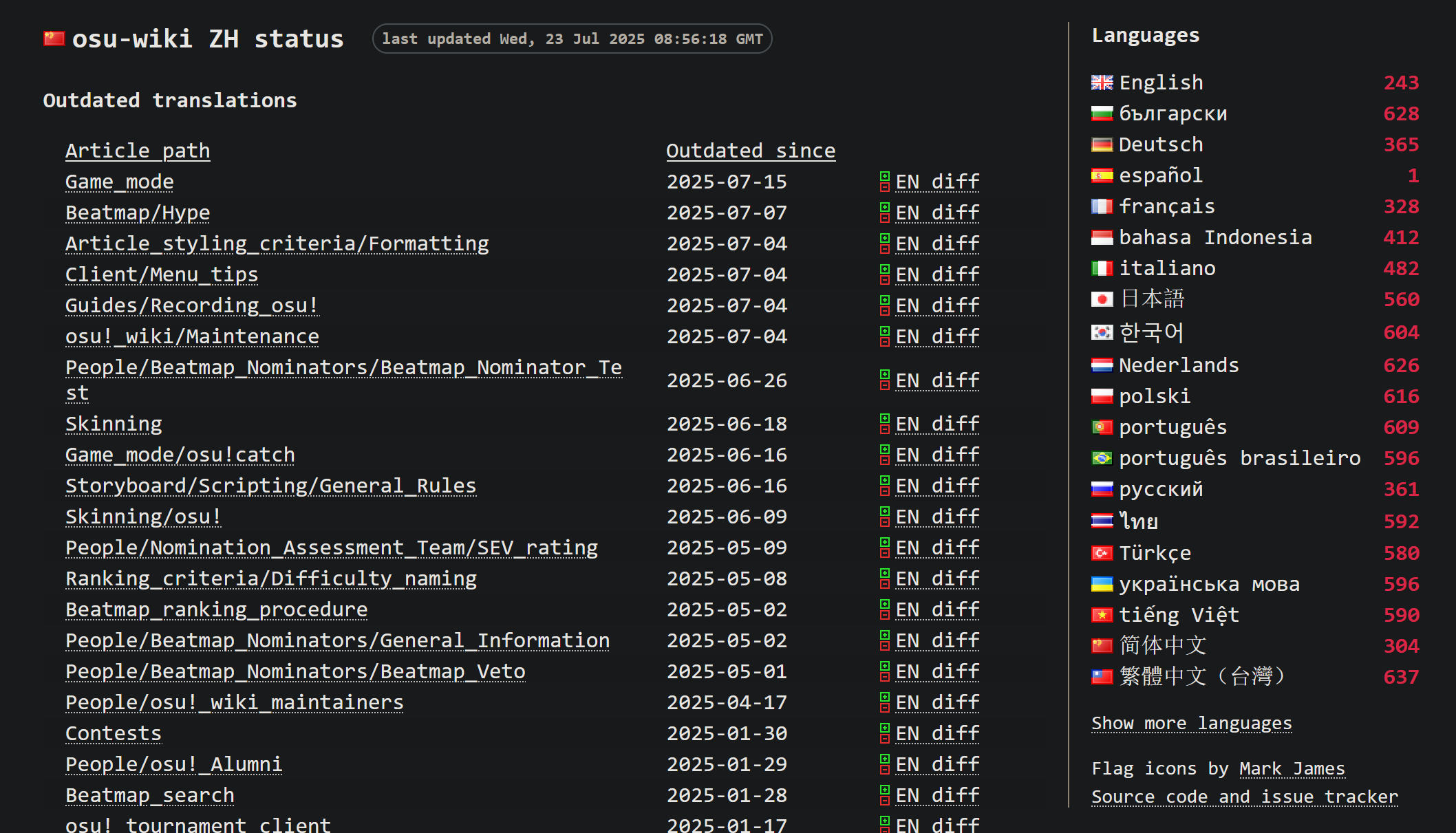Image resolution: width=1456 pixels, height=833 pixels.
Task: Click the diff icon in Contests row
Action: tap(885, 733)
